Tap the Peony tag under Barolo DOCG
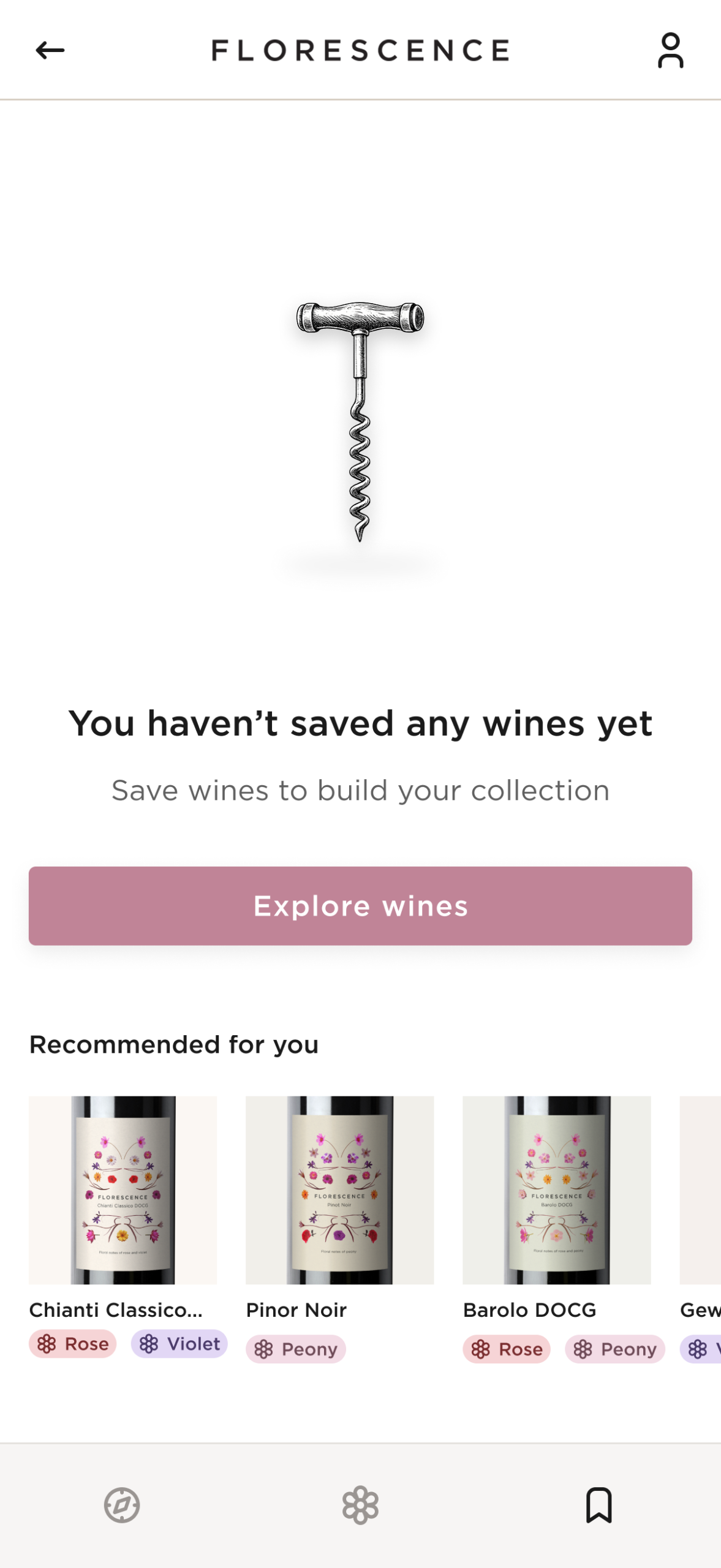The width and height of the screenshot is (721, 1568). [615, 1349]
